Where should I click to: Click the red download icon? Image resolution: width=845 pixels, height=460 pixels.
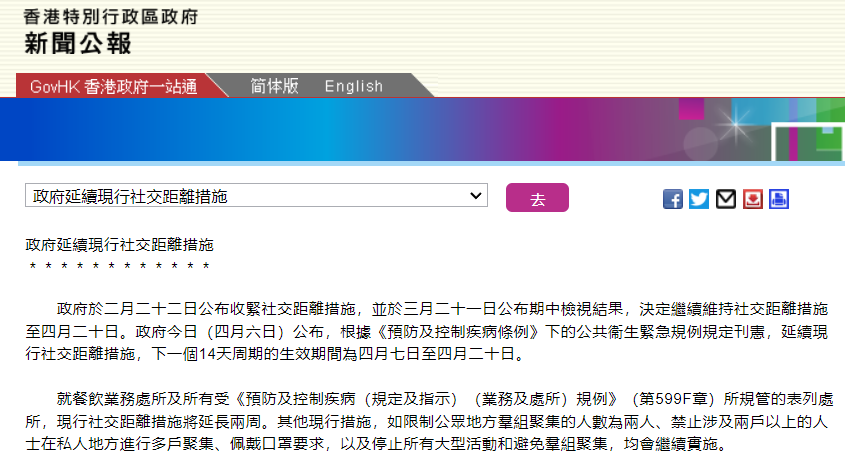tap(752, 198)
